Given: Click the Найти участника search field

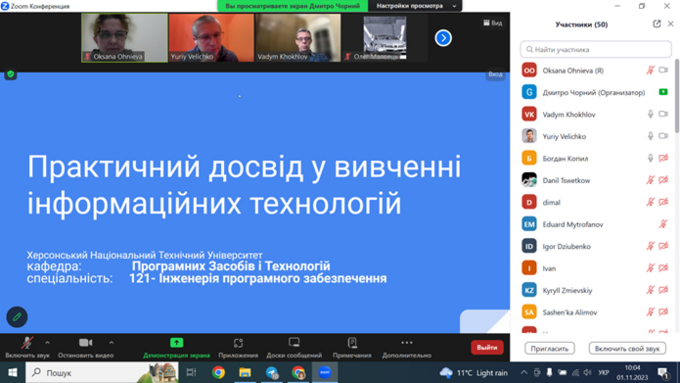Looking at the screenshot, I should (596, 49).
